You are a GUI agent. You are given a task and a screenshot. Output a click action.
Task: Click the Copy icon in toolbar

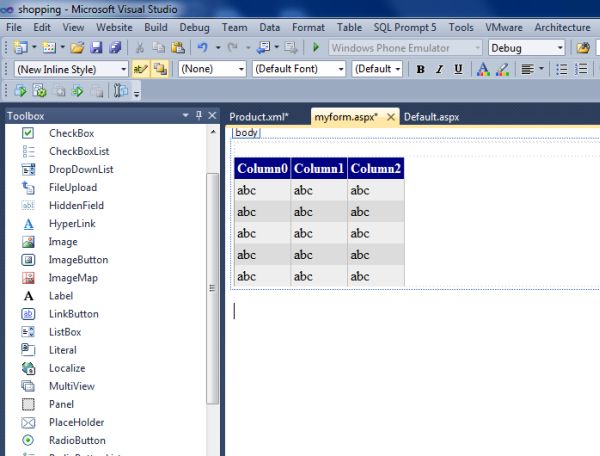pos(158,48)
